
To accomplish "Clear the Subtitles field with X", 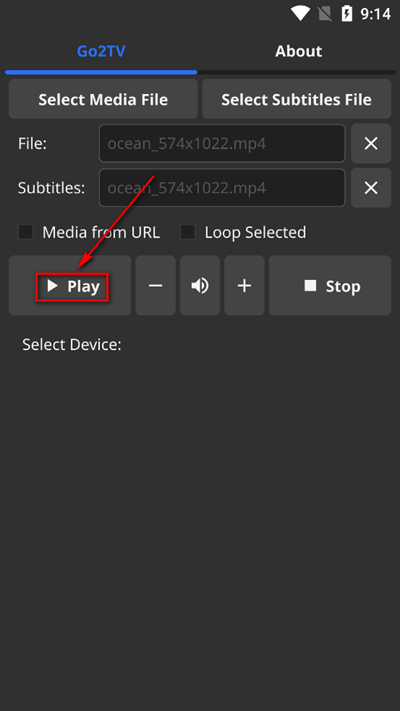I will pyautogui.click(x=371, y=188).
